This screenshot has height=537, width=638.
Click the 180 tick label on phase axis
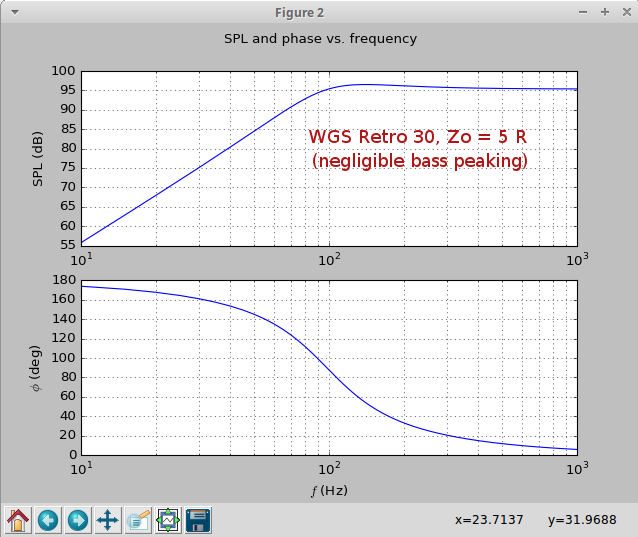tap(64, 280)
